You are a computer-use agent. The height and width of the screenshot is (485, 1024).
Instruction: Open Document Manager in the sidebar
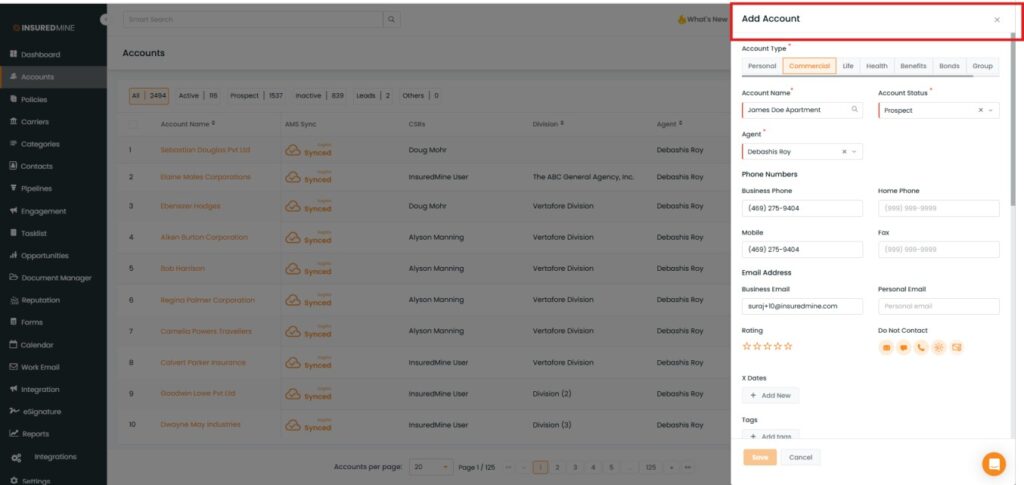56,278
